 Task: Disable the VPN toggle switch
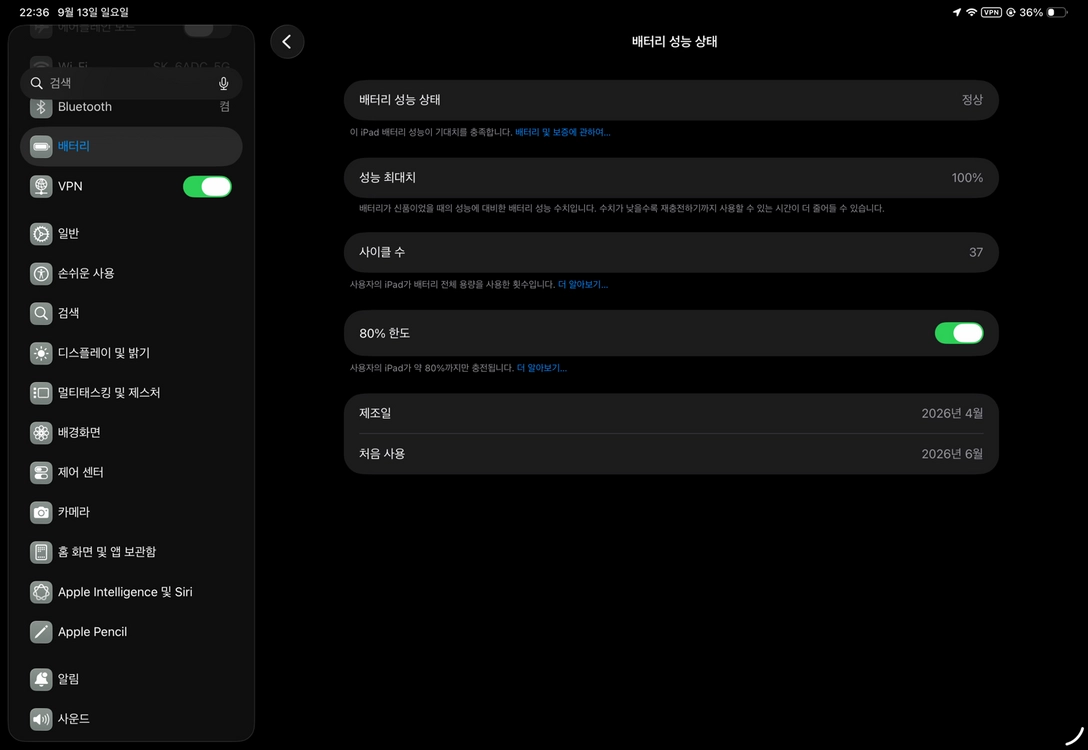[x=207, y=187]
